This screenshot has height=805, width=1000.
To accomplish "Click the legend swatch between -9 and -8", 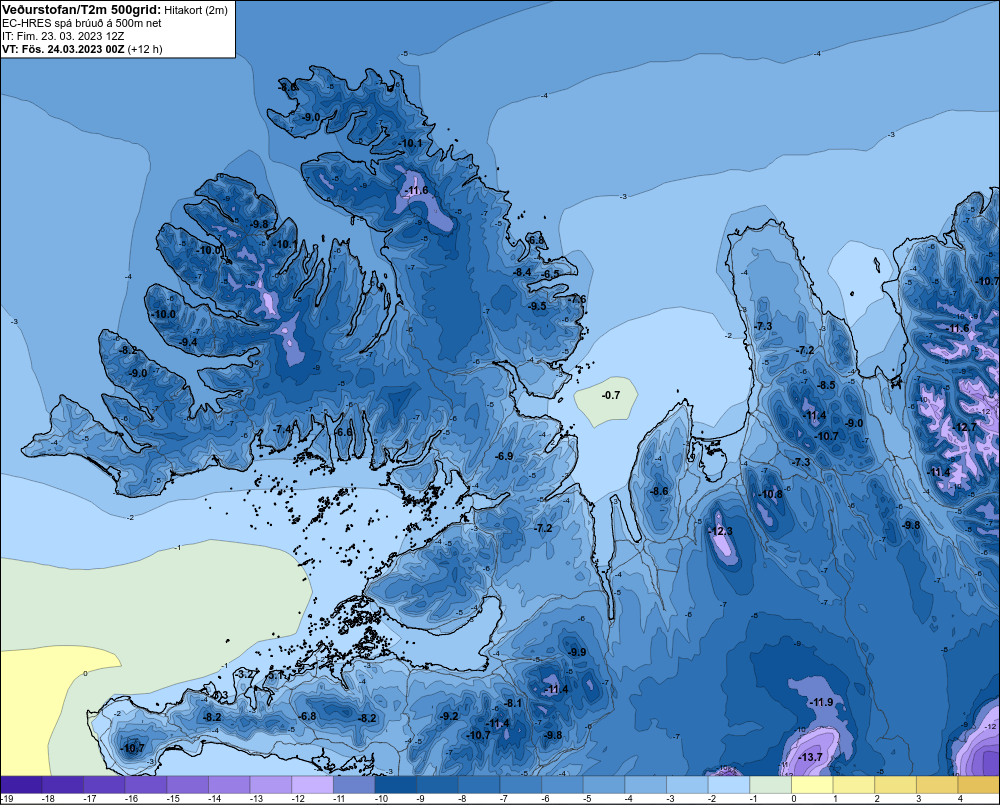I will pos(438,785).
